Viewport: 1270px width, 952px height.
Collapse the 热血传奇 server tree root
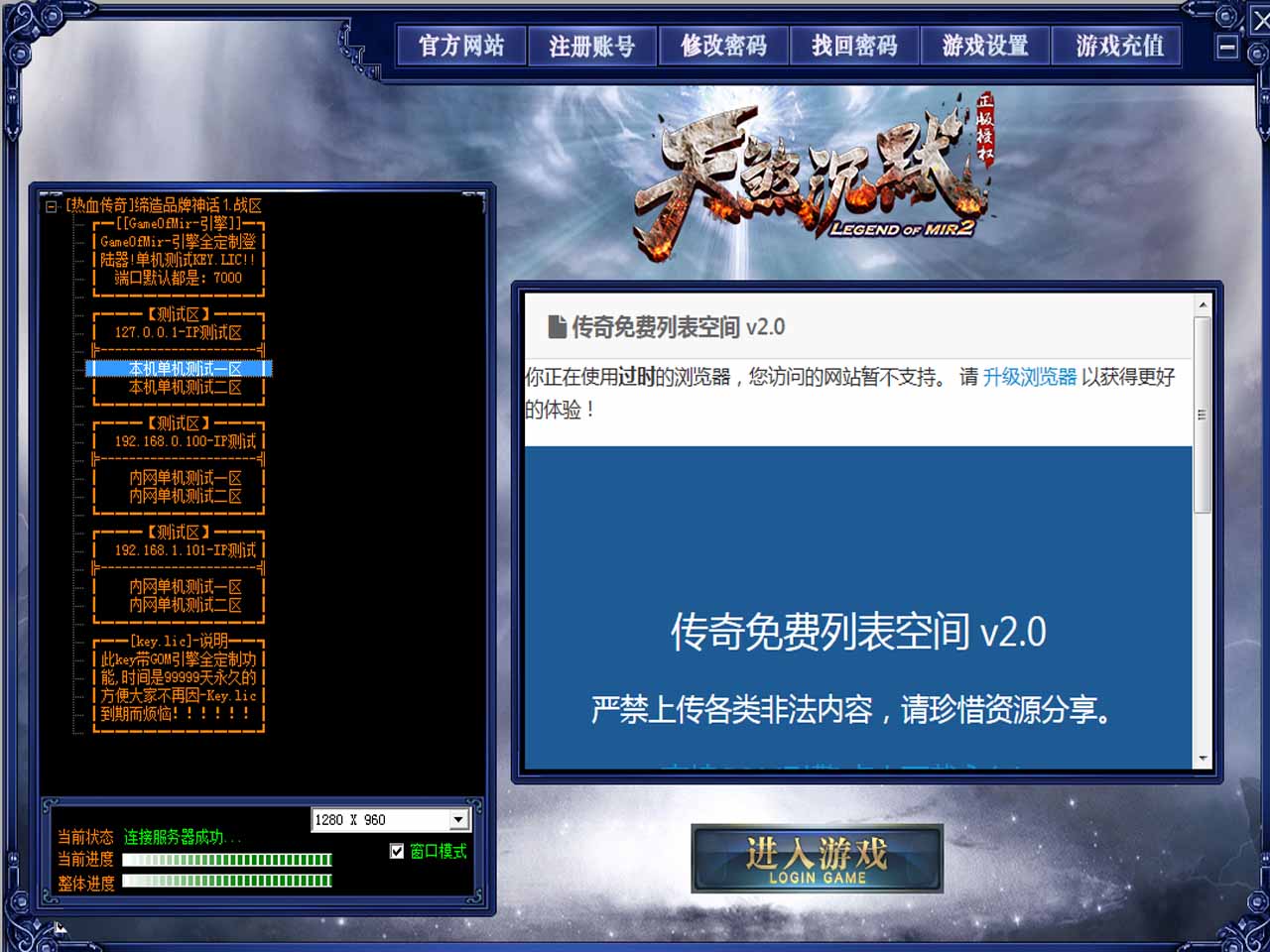click(x=52, y=206)
